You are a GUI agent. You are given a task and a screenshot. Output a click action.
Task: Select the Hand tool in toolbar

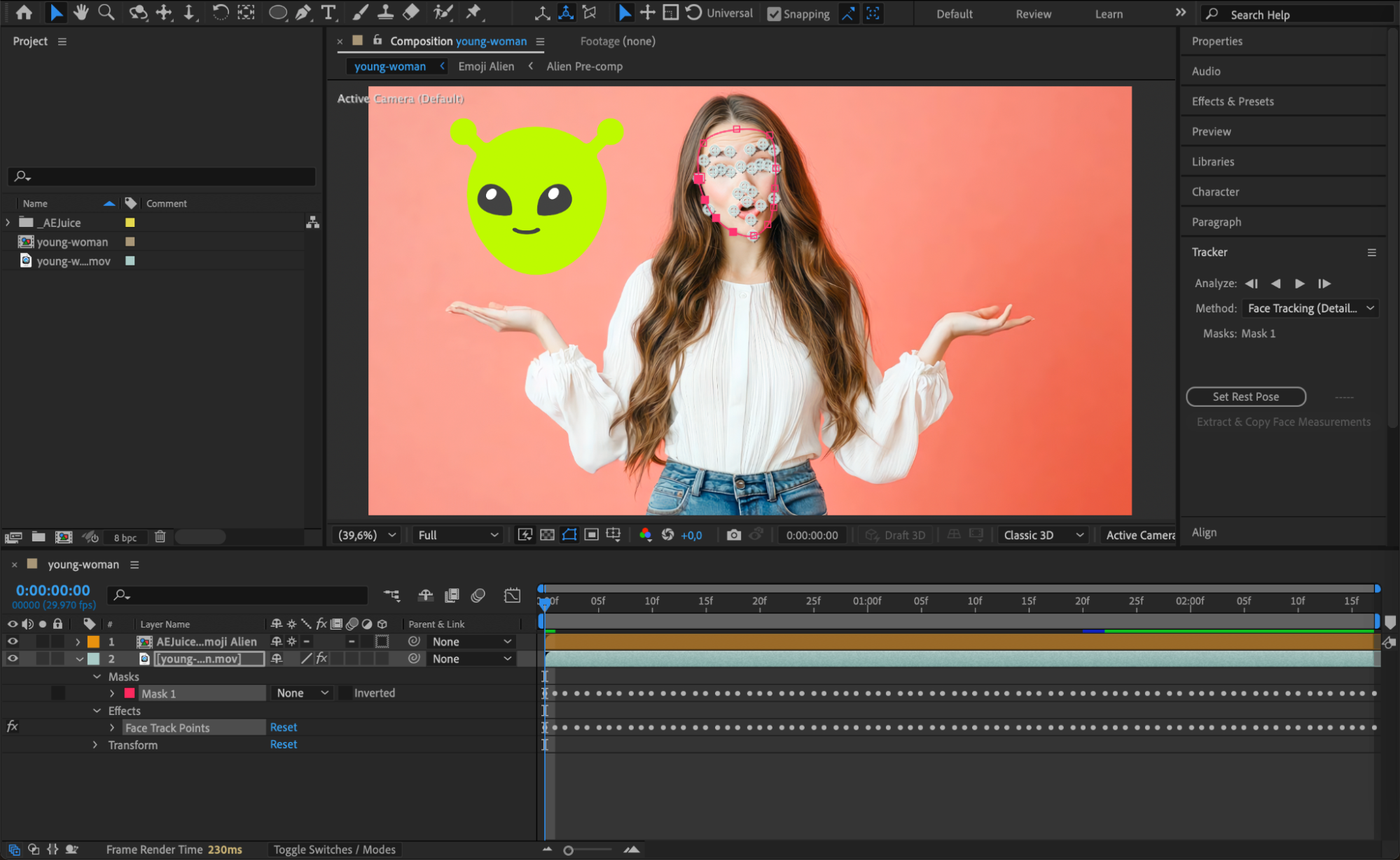click(81, 12)
